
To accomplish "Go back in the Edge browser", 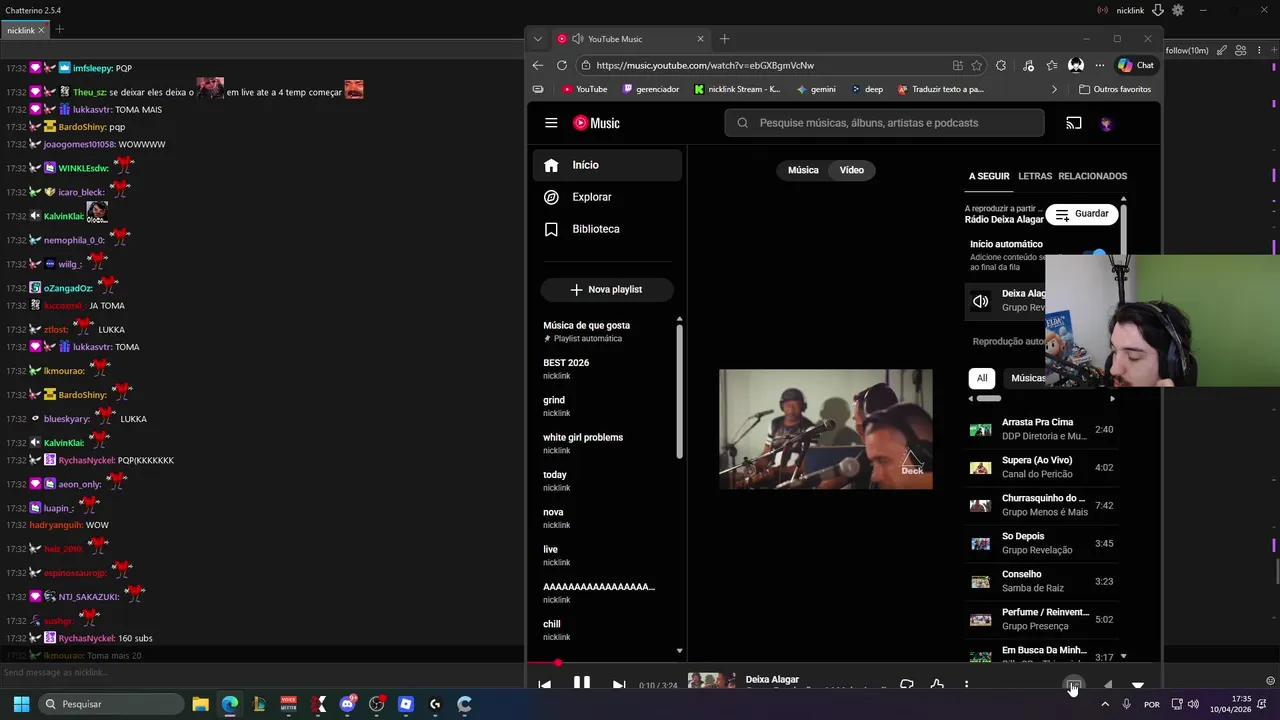I will [538, 65].
